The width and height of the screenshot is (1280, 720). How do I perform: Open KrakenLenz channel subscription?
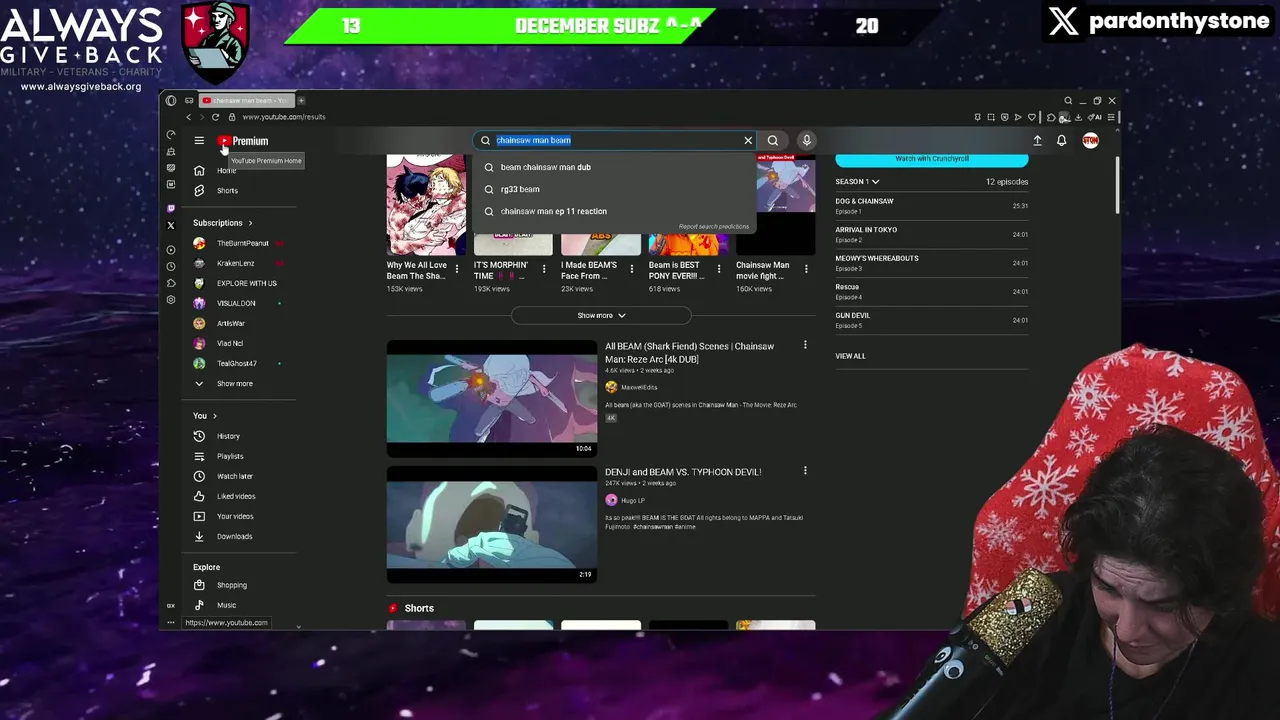tap(236, 263)
